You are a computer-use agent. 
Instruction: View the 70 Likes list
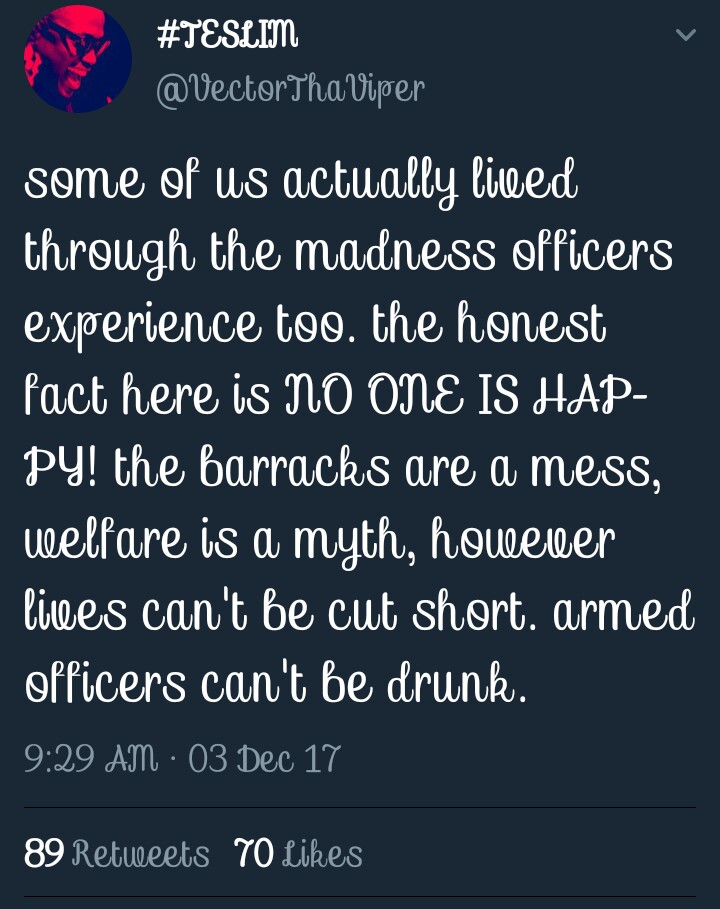(299, 853)
